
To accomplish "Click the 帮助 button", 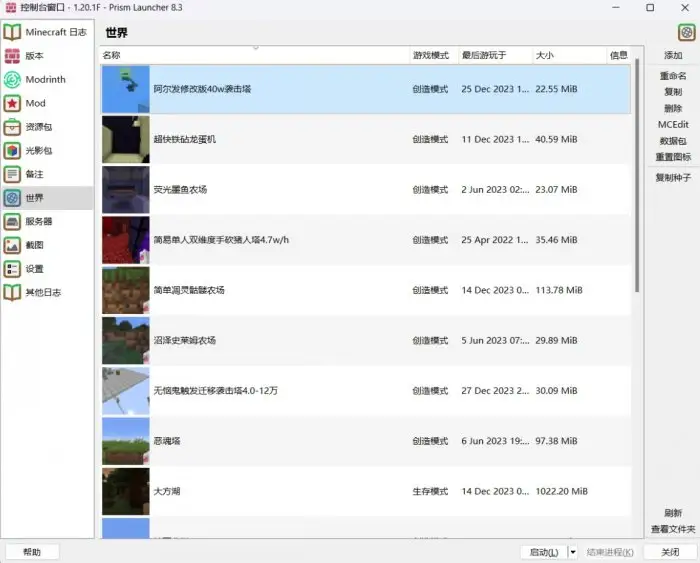I will coord(32,552).
